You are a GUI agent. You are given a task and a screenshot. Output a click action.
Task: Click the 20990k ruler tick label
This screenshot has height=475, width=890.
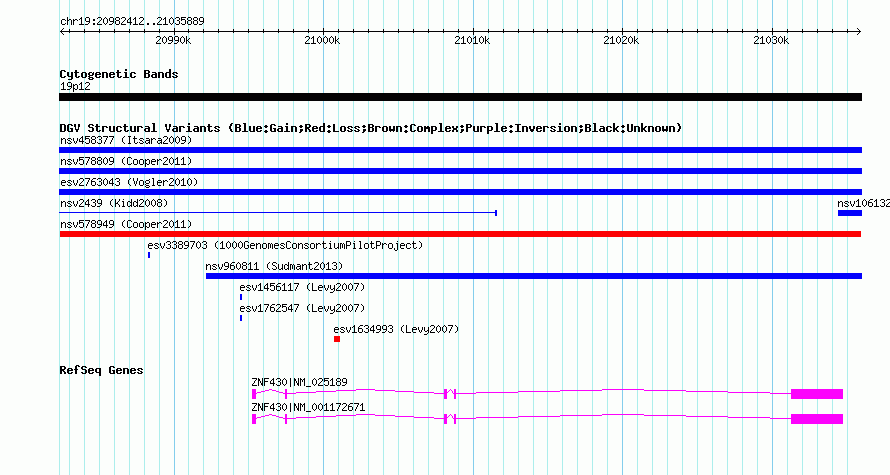173,41
